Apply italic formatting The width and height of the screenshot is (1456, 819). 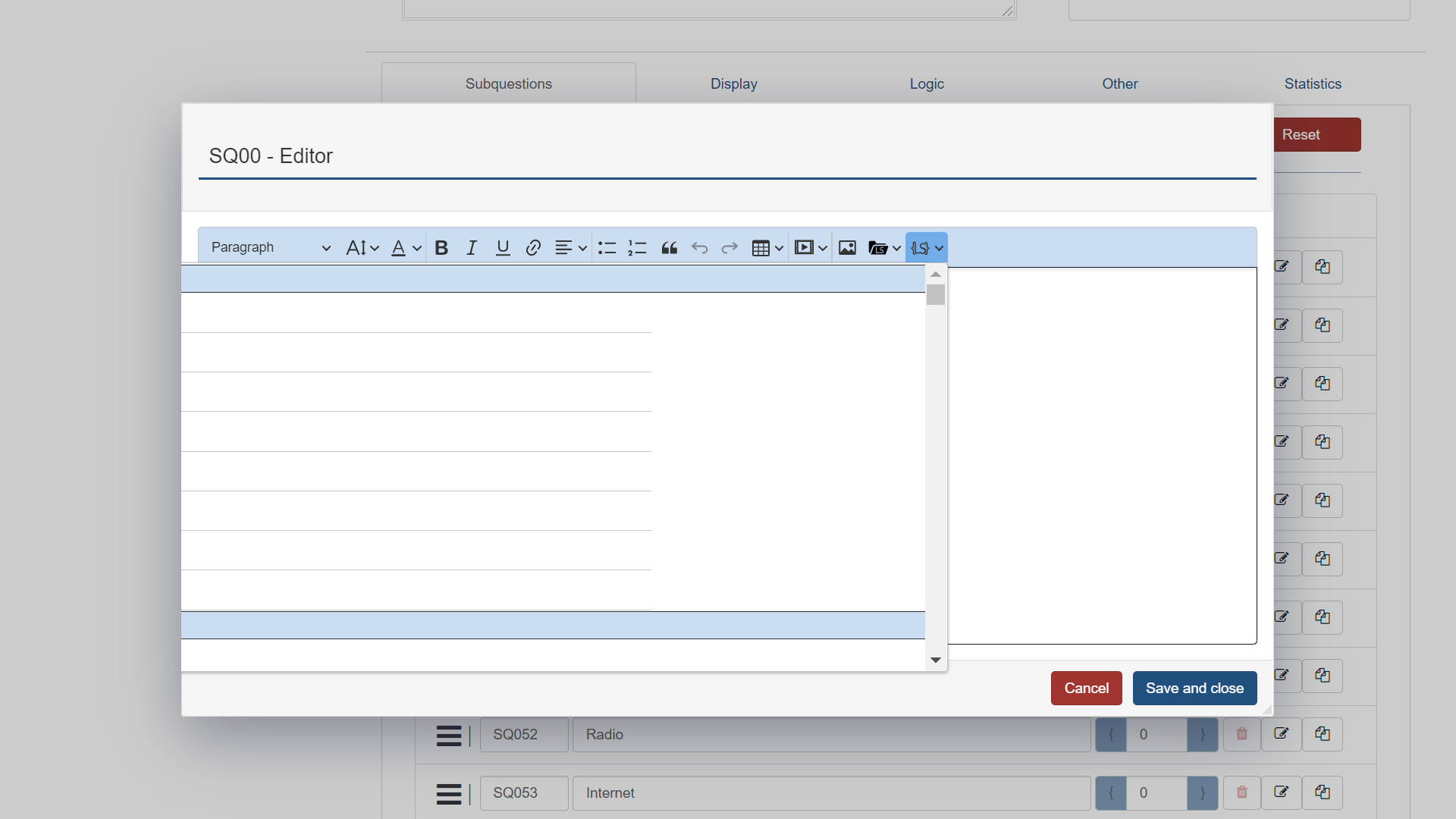472,248
